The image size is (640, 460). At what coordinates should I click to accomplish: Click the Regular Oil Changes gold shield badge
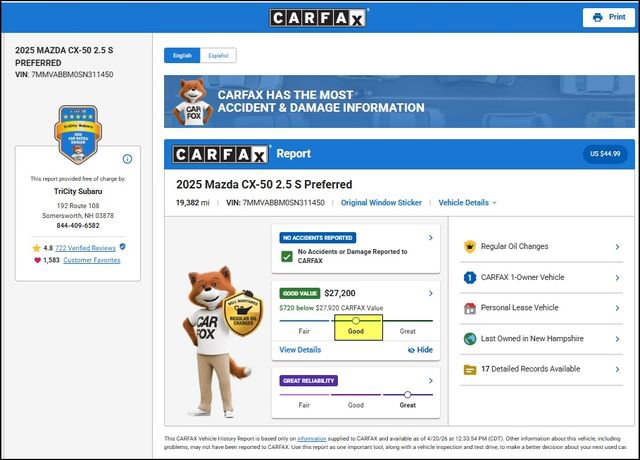[x=243, y=313]
